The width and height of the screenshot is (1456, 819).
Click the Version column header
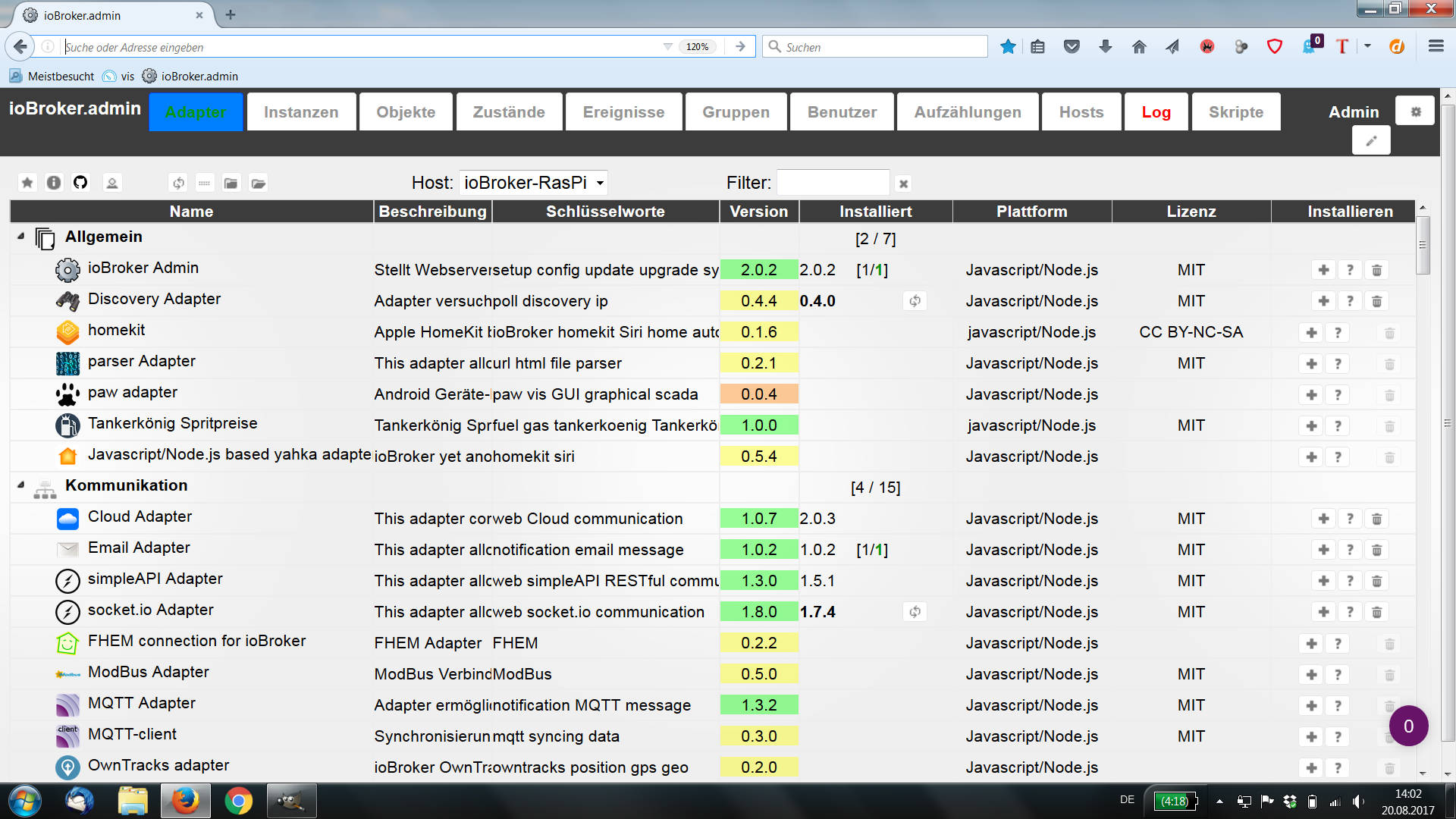[x=758, y=212]
